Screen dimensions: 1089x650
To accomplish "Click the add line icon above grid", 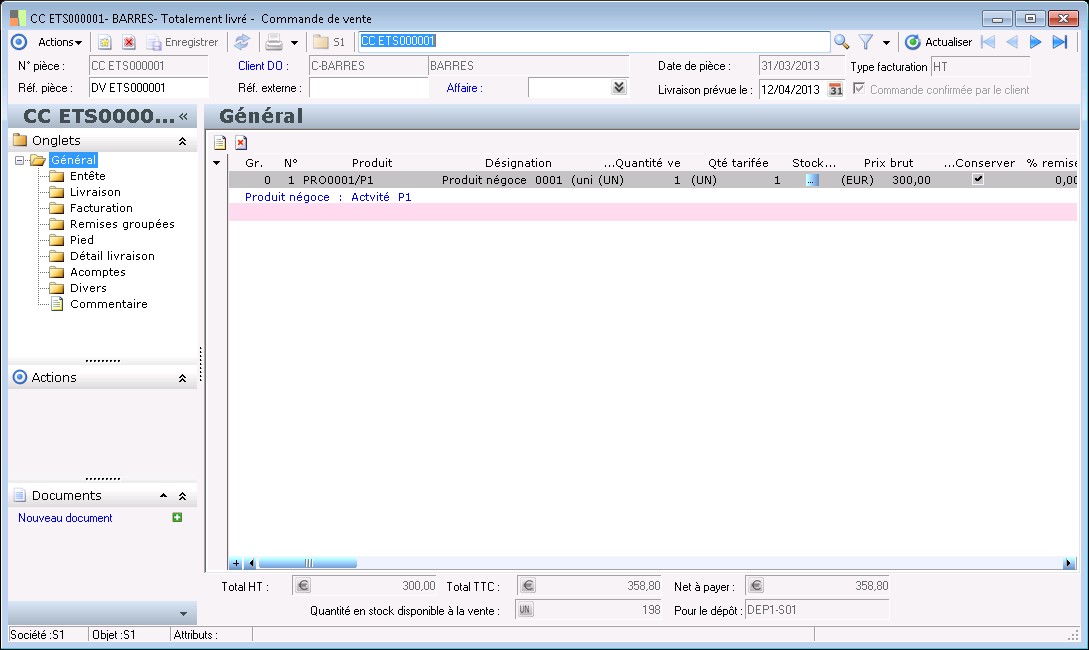I will 220,143.
